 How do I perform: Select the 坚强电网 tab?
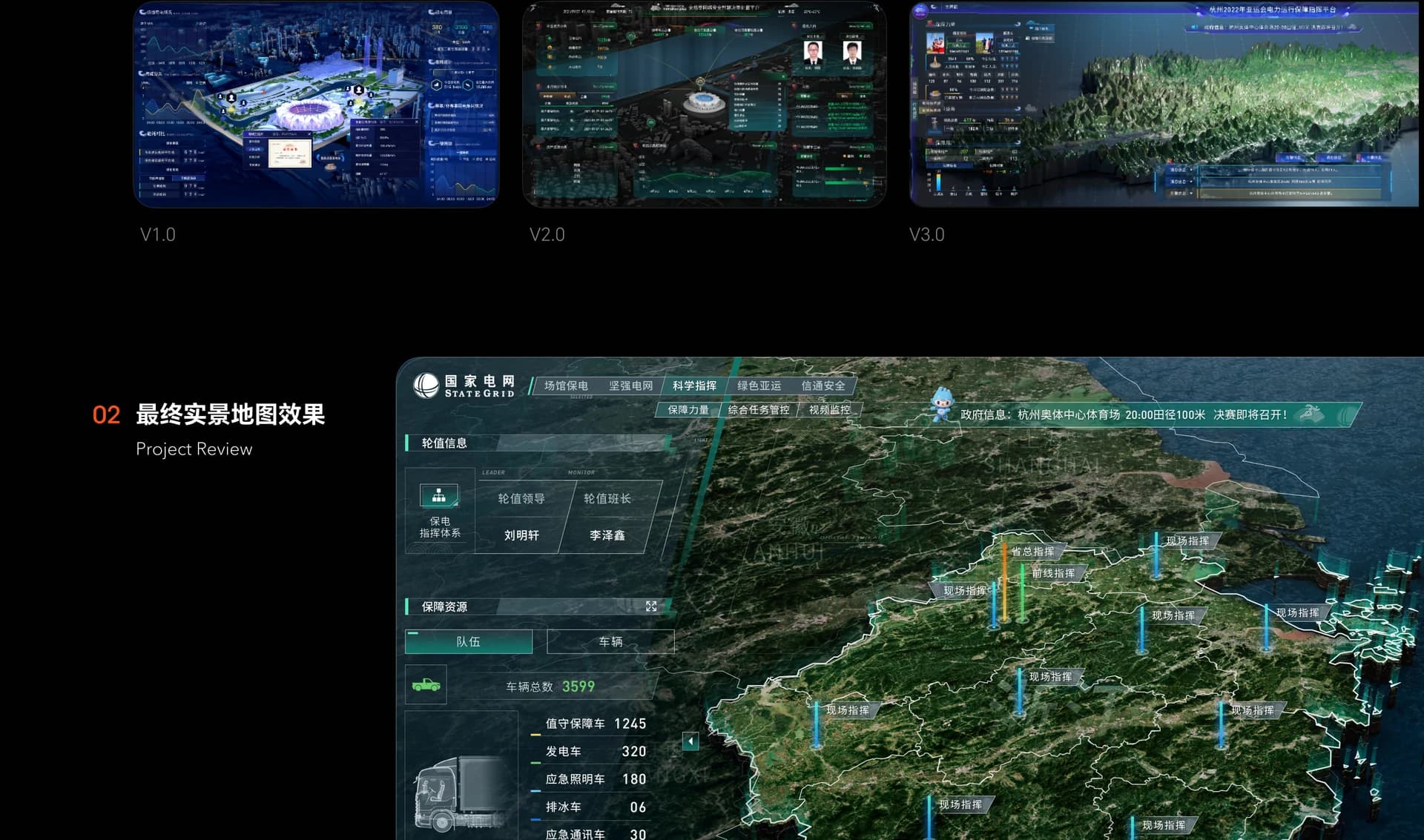(631, 386)
